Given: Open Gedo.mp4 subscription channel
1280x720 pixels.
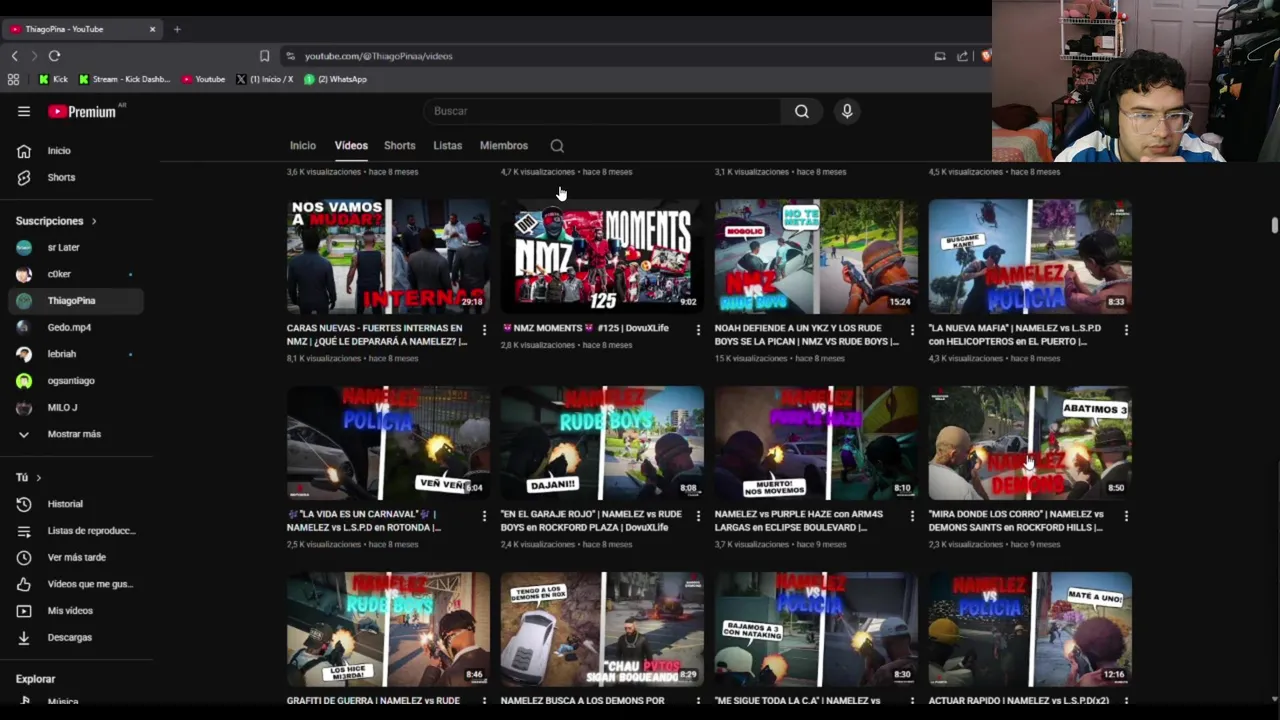Looking at the screenshot, I should pos(76,327).
